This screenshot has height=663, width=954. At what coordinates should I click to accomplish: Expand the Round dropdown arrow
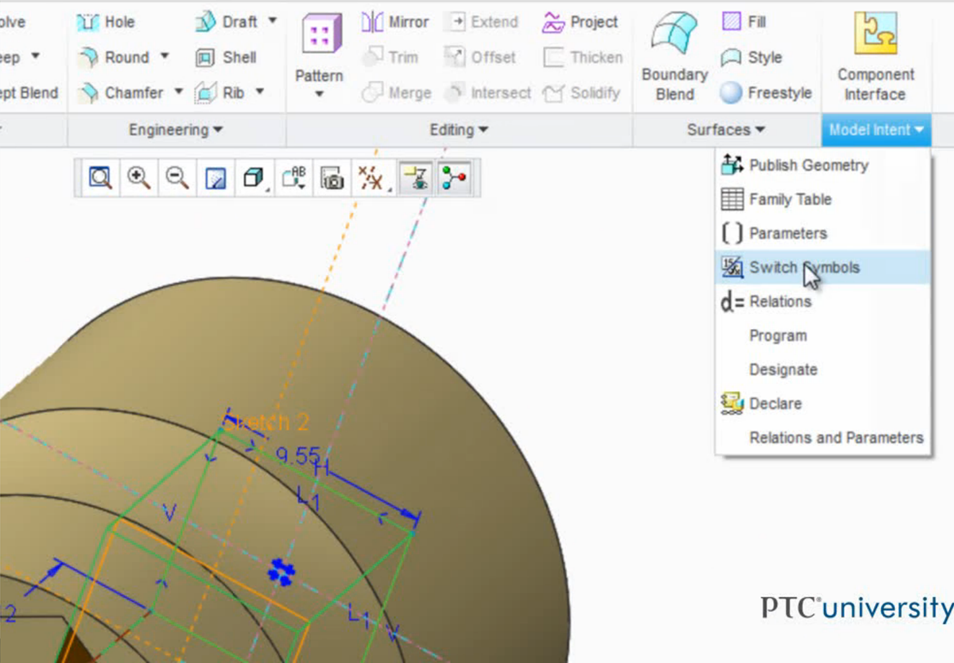164,56
